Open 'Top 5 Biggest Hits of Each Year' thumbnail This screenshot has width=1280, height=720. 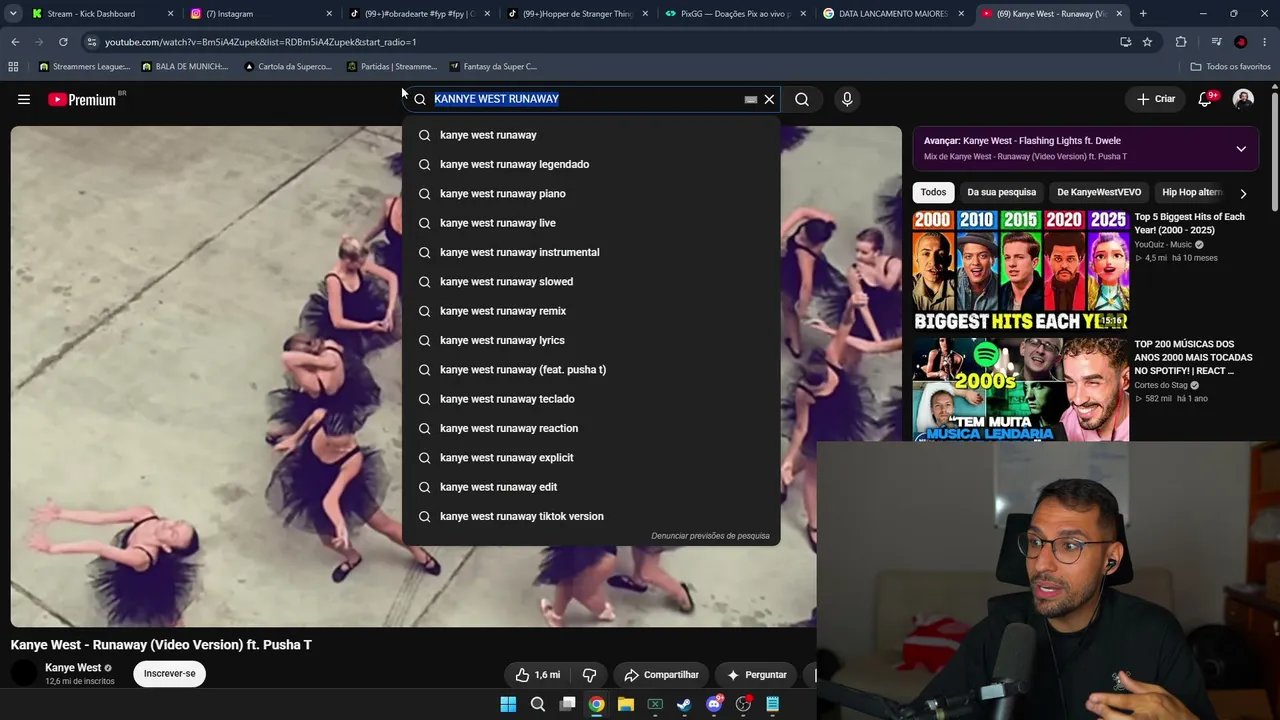[1021, 270]
